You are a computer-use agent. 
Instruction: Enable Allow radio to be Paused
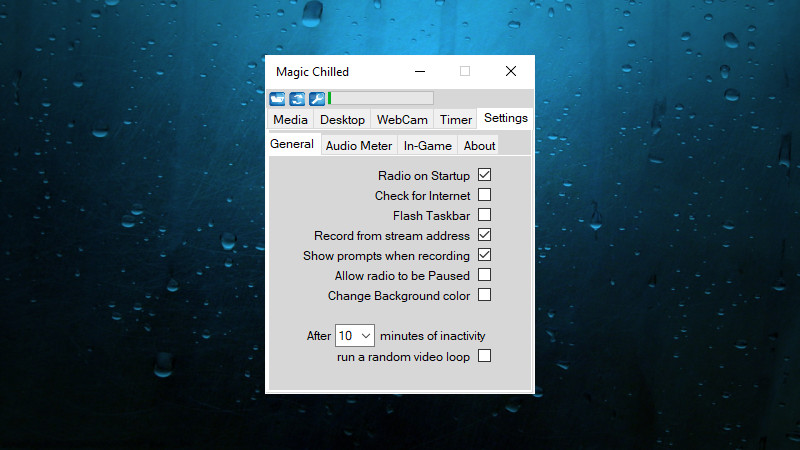tap(485, 275)
